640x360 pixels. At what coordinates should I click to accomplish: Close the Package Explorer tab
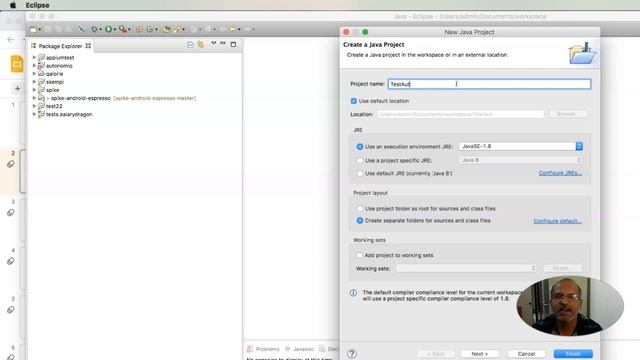coord(88,46)
